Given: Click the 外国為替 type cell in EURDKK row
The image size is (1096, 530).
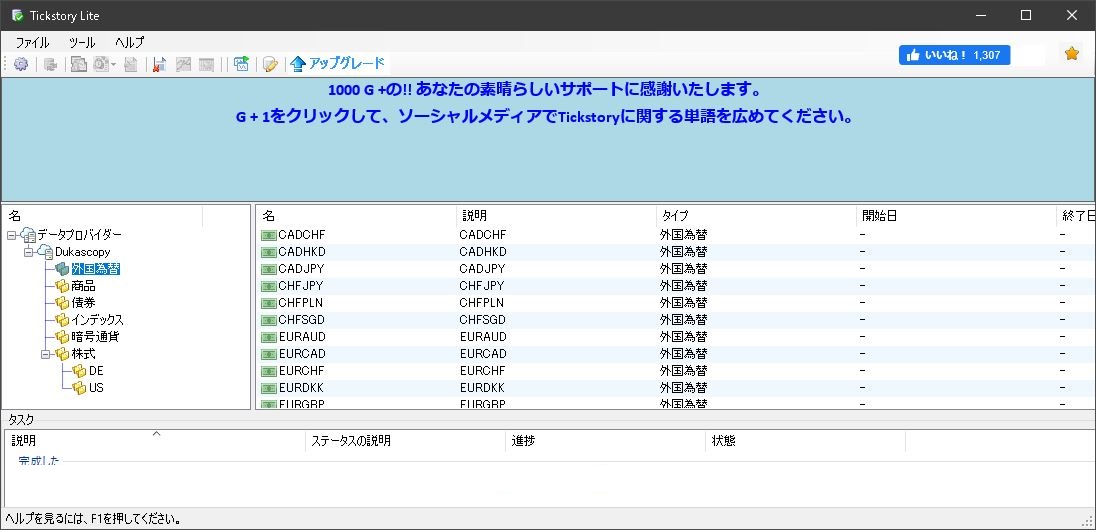Looking at the screenshot, I should point(683,387).
